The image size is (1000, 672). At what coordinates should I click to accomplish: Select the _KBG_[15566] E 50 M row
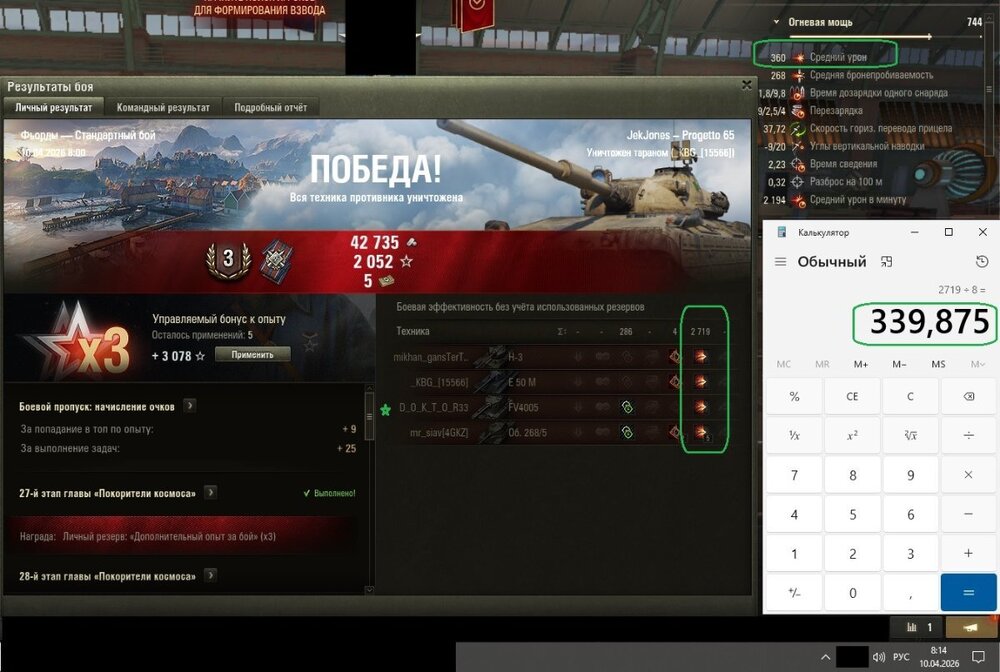pos(559,381)
